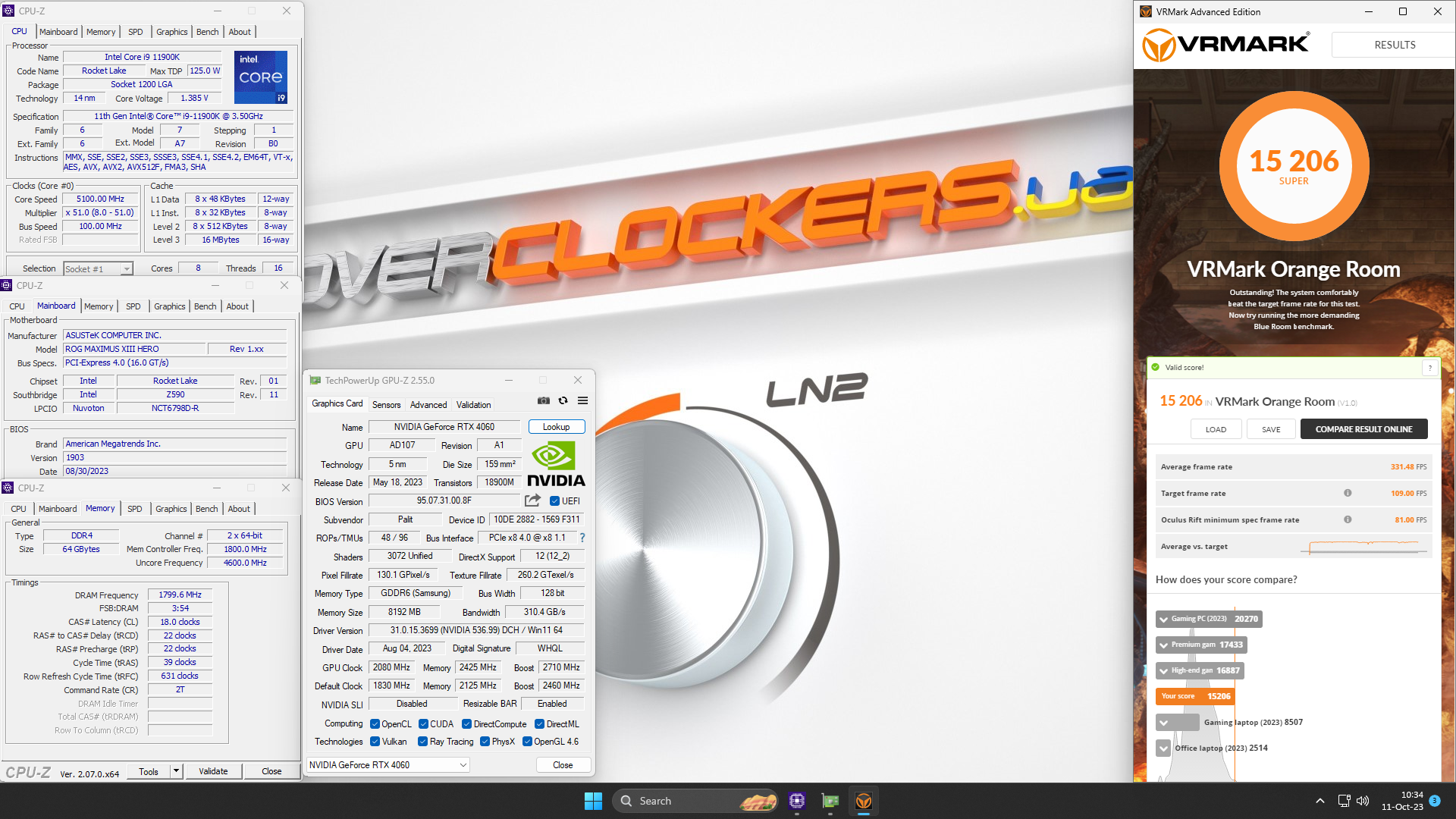Switch to Advanced tab in GPU-Z
The width and height of the screenshot is (1456, 819).
coord(428,405)
